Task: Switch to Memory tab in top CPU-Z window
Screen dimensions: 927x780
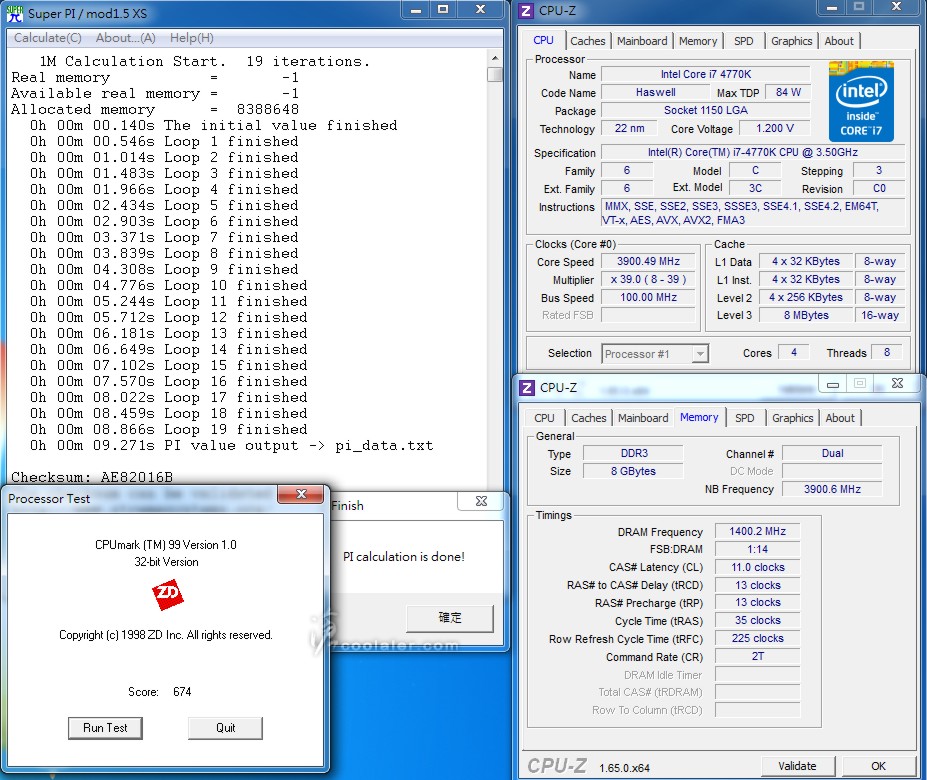Action: point(698,41)
